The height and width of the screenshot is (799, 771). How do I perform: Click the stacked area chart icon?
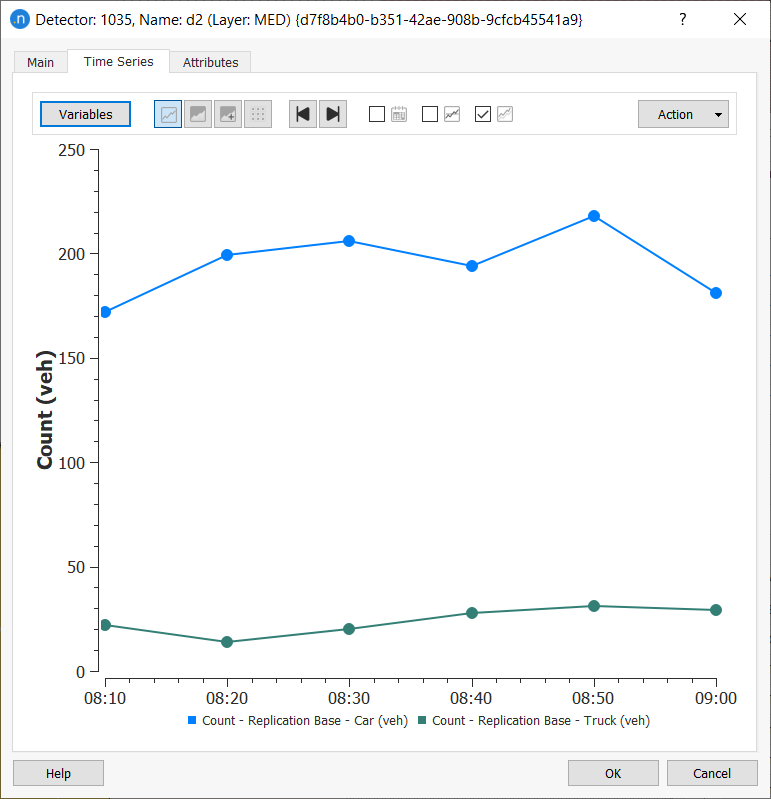(x=228, y=114)
